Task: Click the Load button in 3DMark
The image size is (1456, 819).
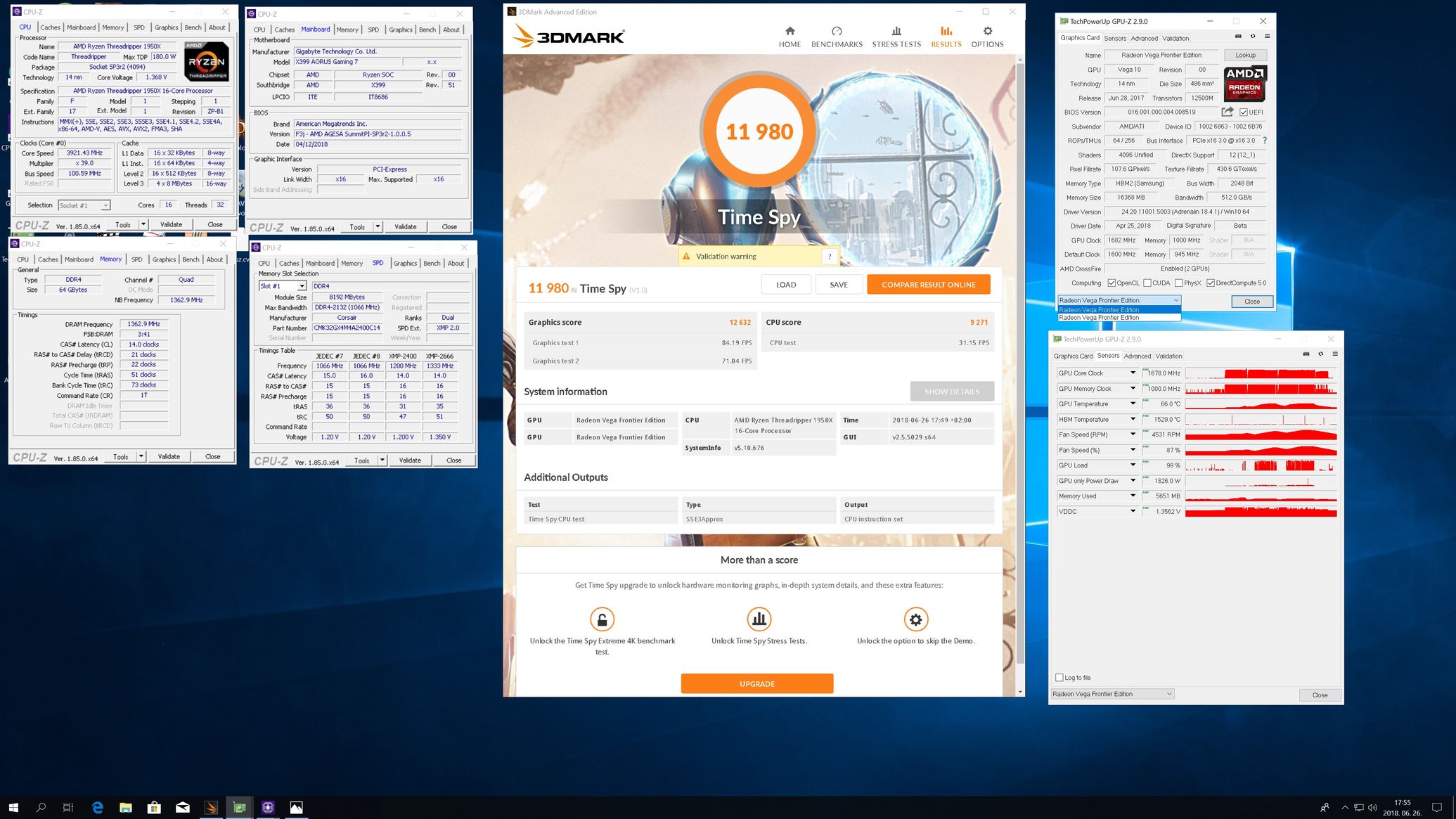Action: (x=786, y=285)
